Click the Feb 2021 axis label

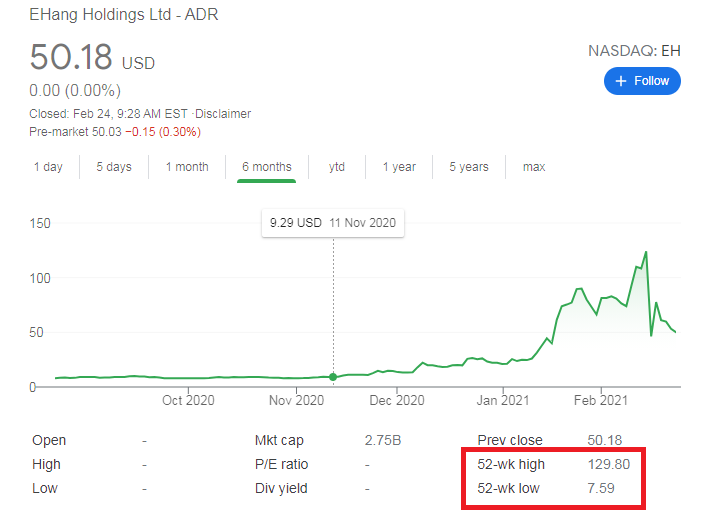[x=601, y=400]
